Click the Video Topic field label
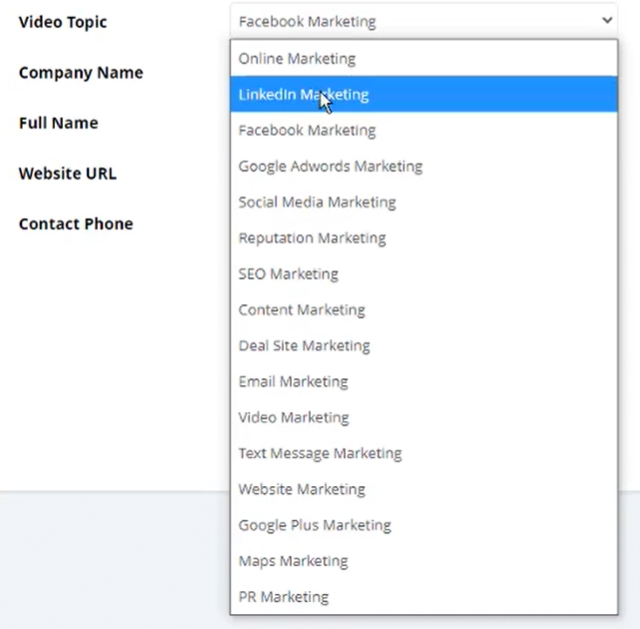This screenshot has width=640, height=629. point(63,22)
